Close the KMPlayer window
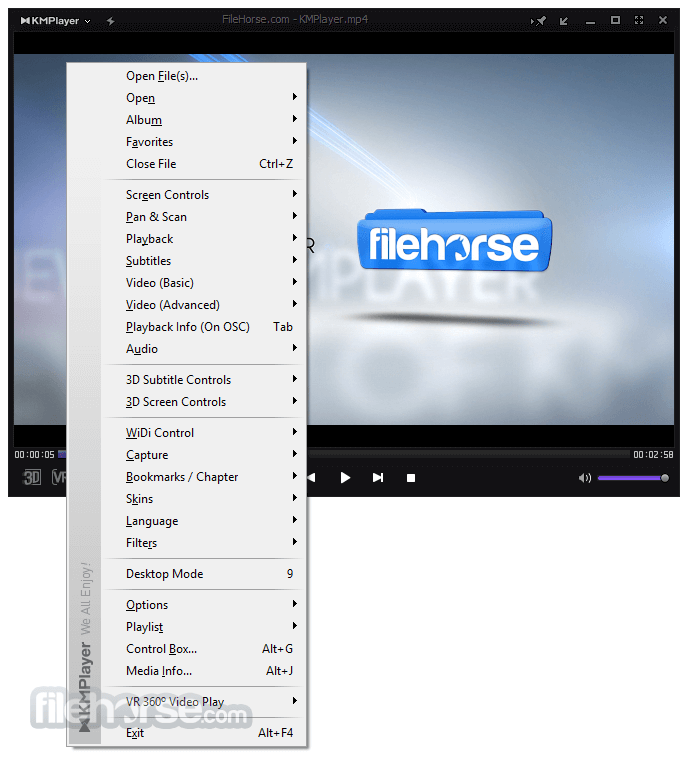The image size is (688, 759). point(663,20)
